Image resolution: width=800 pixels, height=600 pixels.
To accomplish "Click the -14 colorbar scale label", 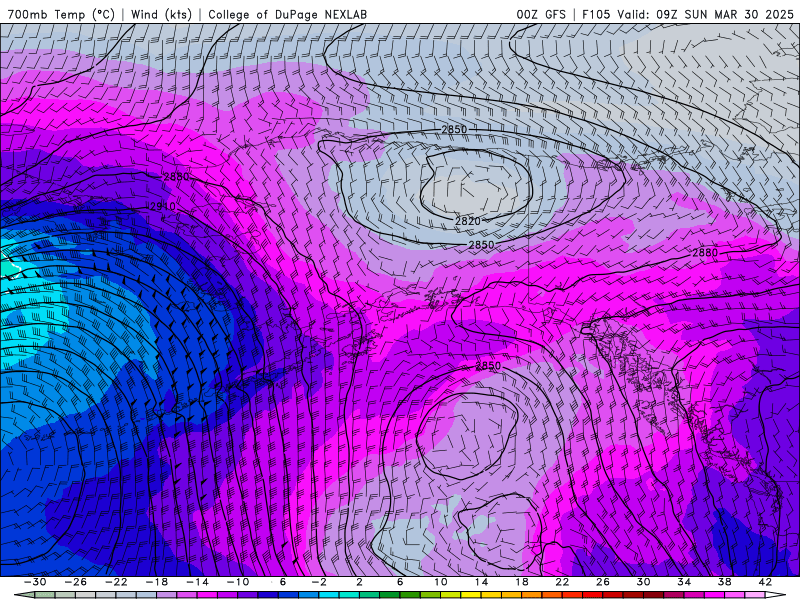I will (197, 582).
